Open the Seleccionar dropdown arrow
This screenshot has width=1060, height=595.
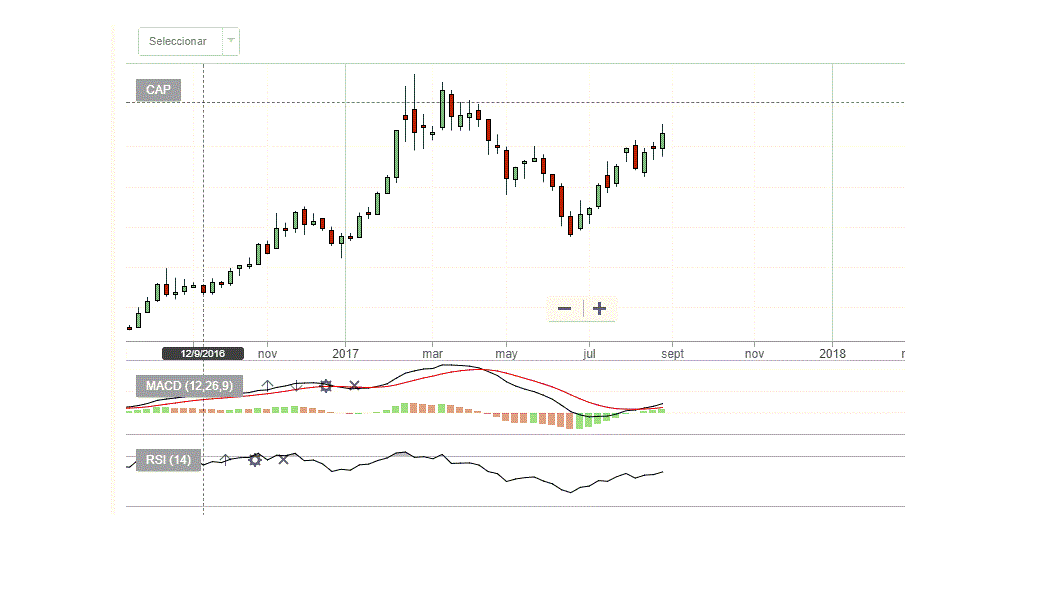pos(231,41)
